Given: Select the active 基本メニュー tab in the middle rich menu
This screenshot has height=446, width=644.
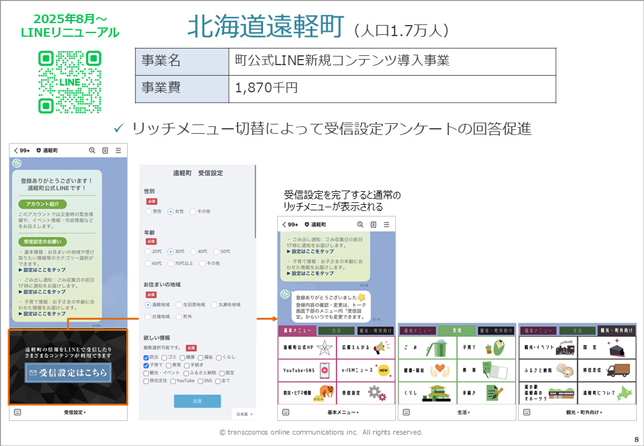Looking at the screenshot, I should tap(297, 330).
